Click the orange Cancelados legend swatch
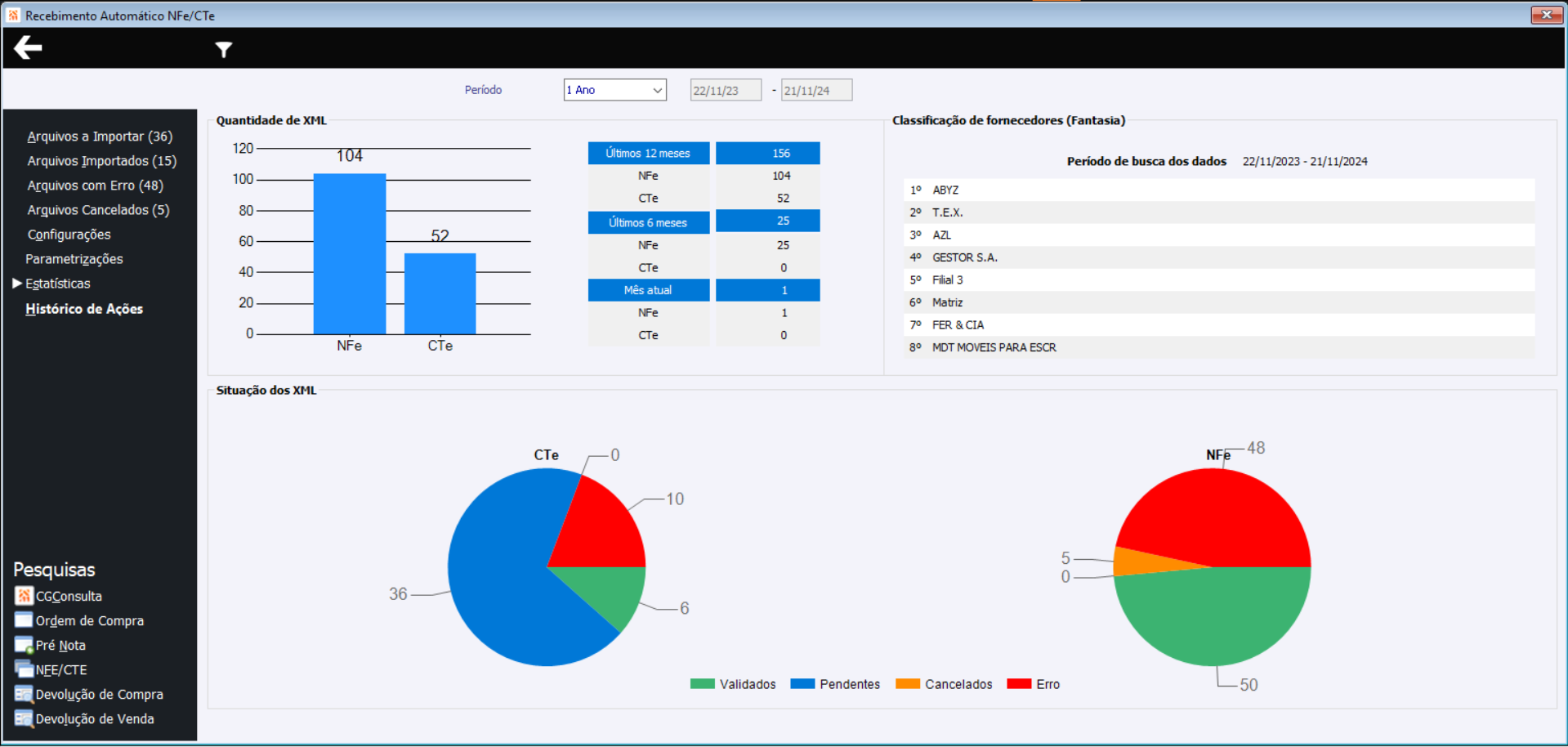Screen dimensions: 1568x747 [908, 684]
